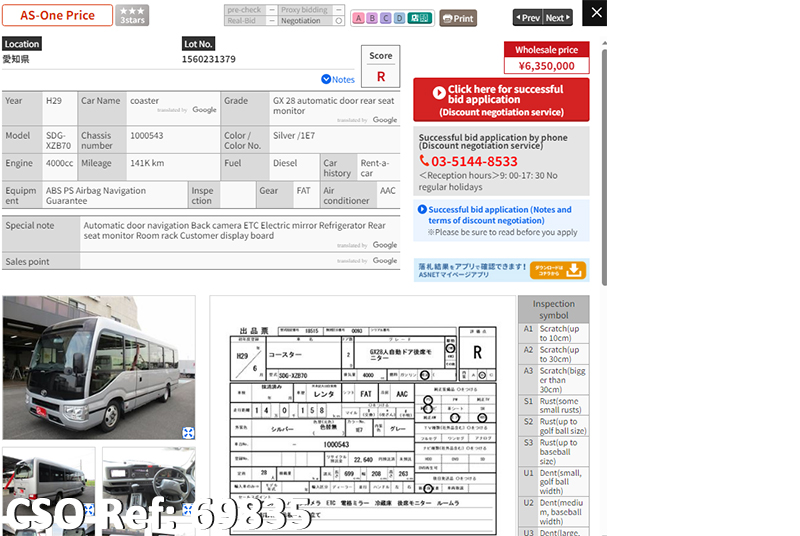Click the D grade badge icon
The width and height of the screenshot is (800, 536).
click(399, 18)
